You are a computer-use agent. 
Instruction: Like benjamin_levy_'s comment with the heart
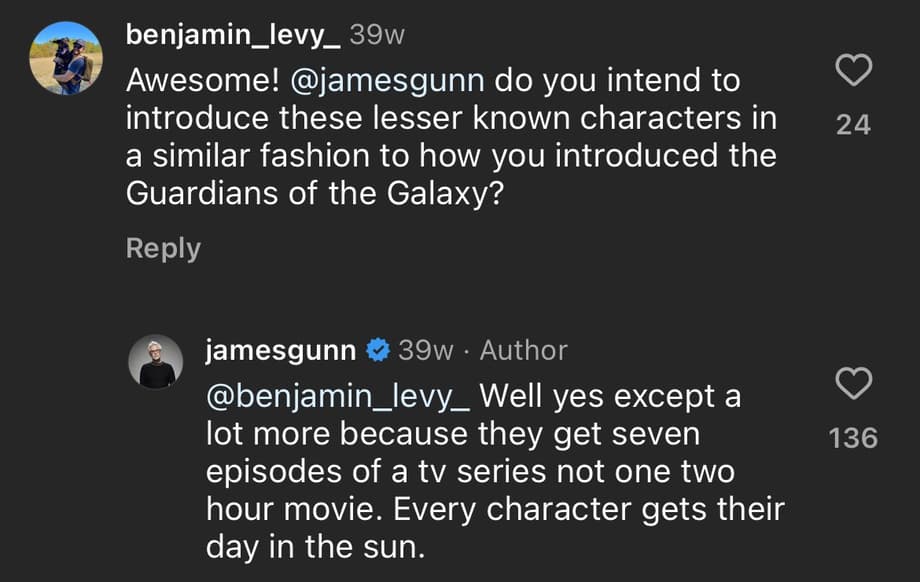point(853,70)
